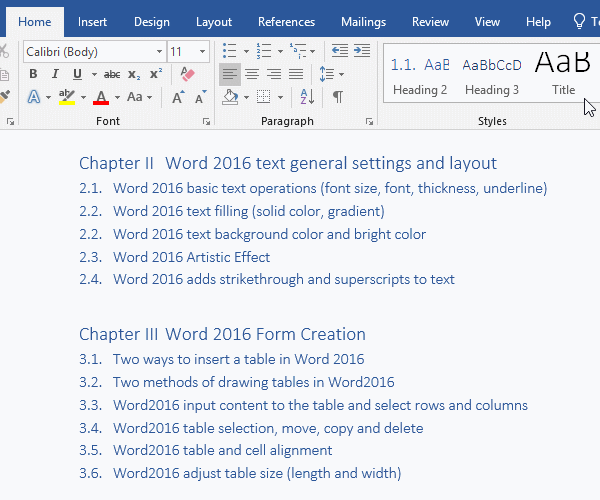Expand the font name dropdown arrow

point(159,52)
